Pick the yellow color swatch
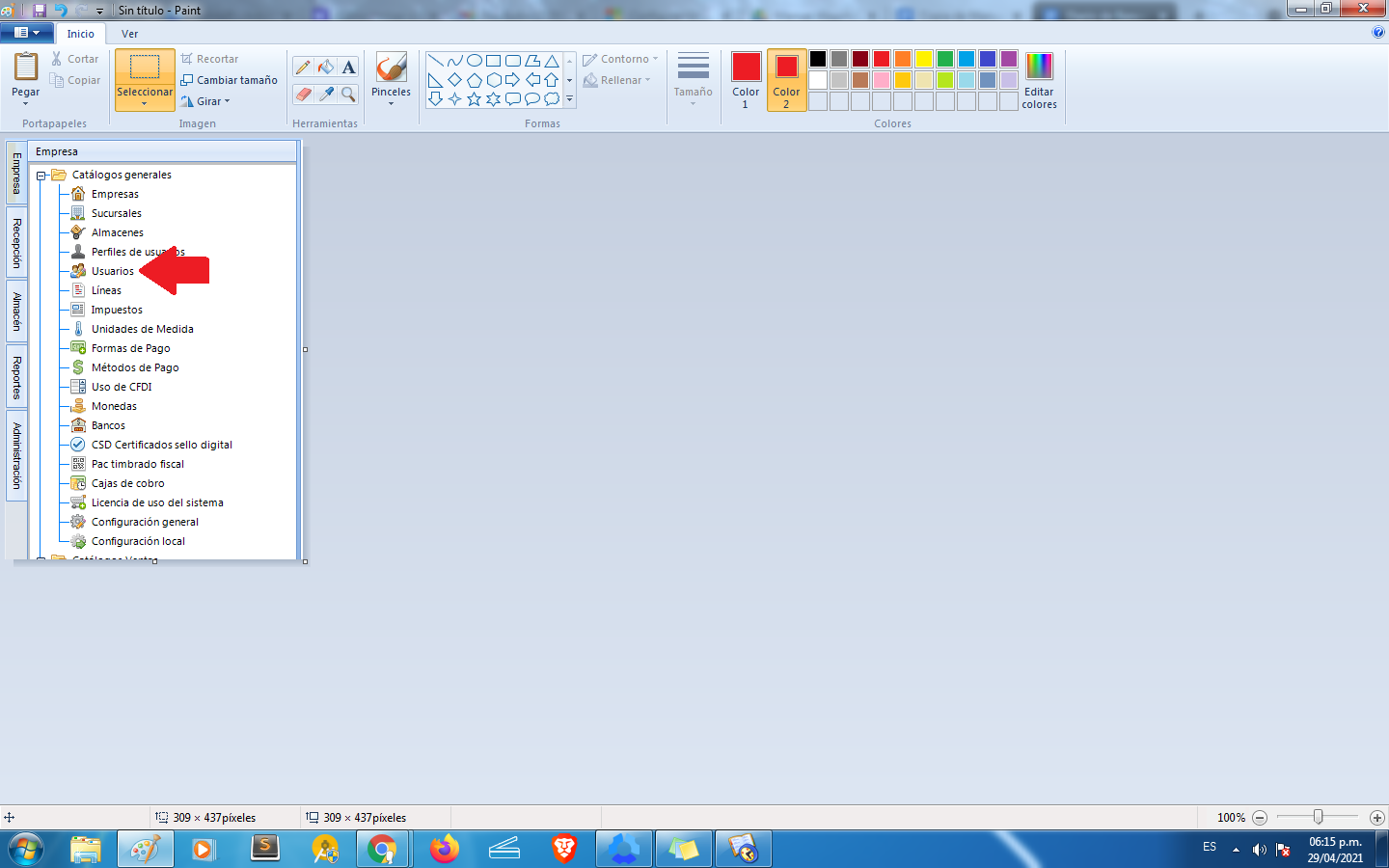Image resolution: width=1389 pixels, height=868 pixels. [924, 59]
